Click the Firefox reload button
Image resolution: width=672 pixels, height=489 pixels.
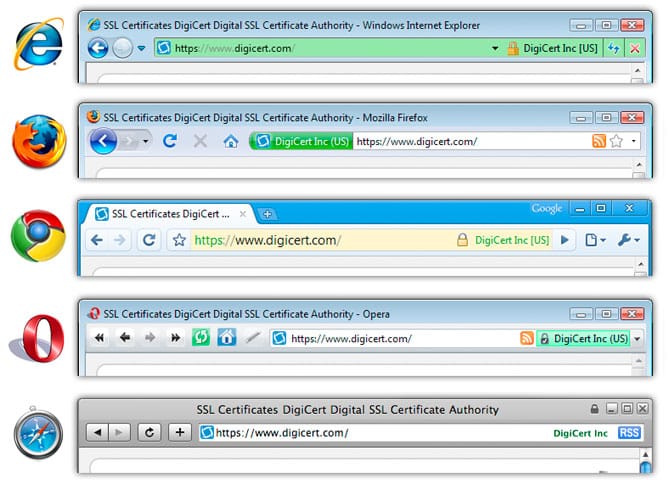pos(170,141)
